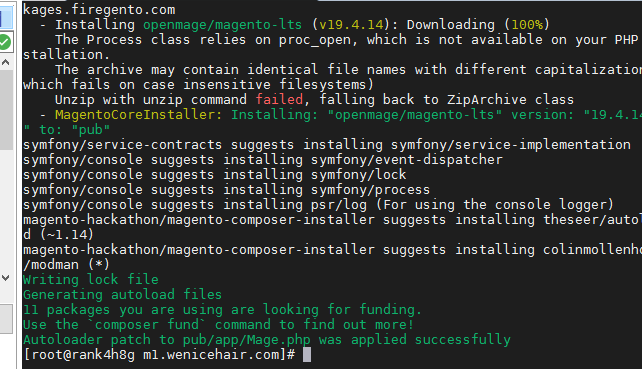Click the '/modman (*)' output line
This screenshot has height=369, width=642.
[66, 265]
